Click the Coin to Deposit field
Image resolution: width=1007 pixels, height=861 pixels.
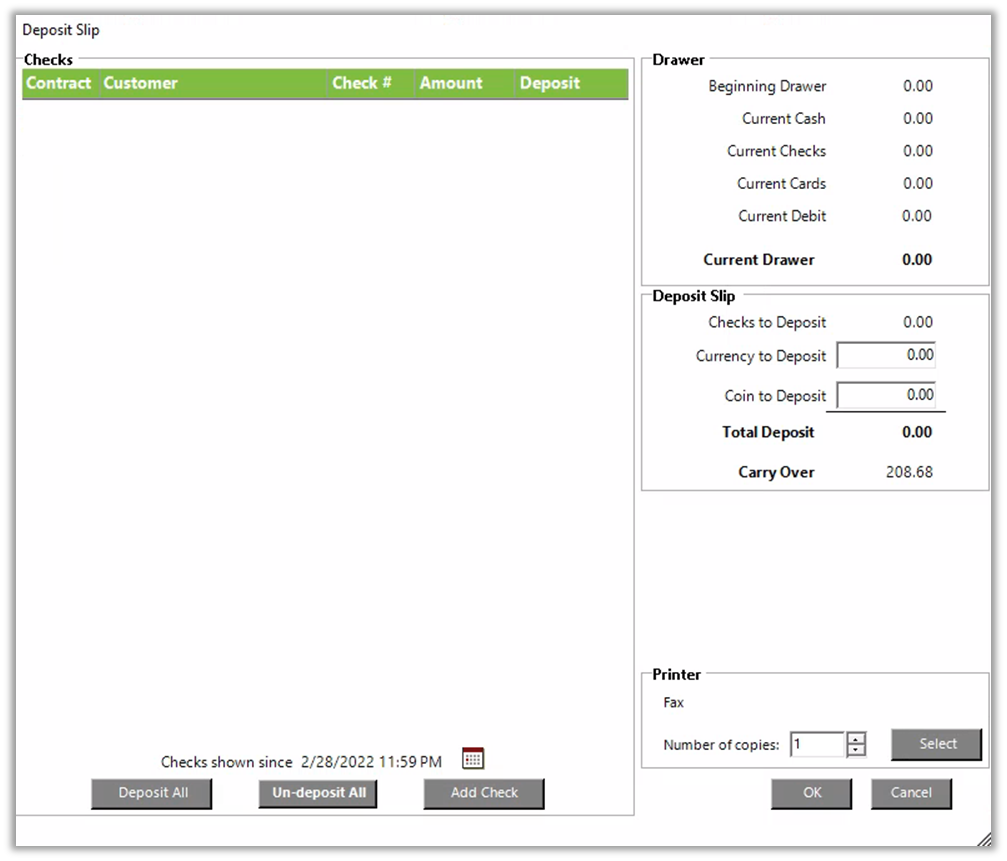pyautogui.click(x=886, y=395)
